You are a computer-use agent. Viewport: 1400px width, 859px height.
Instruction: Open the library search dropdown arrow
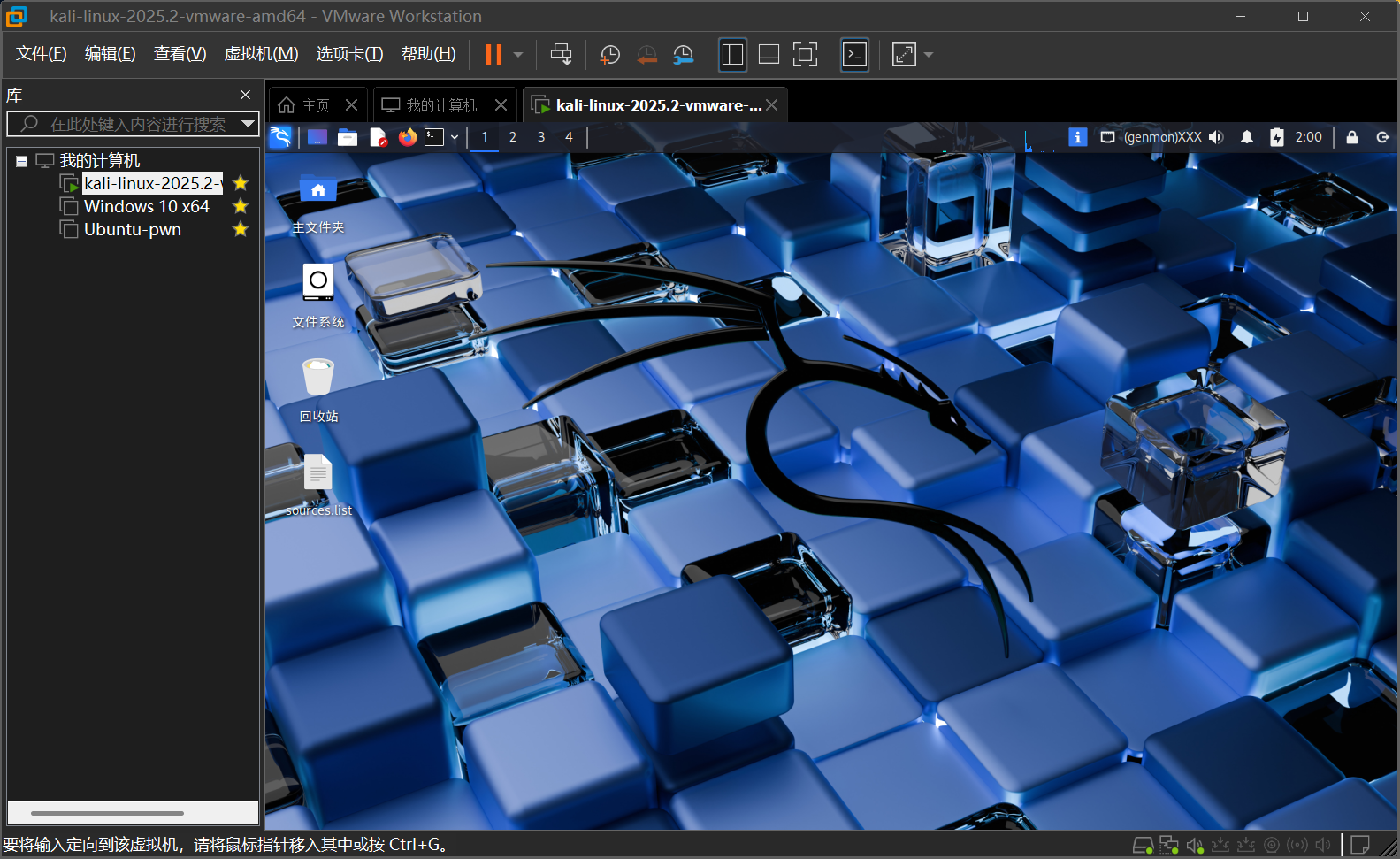[249, 124]
